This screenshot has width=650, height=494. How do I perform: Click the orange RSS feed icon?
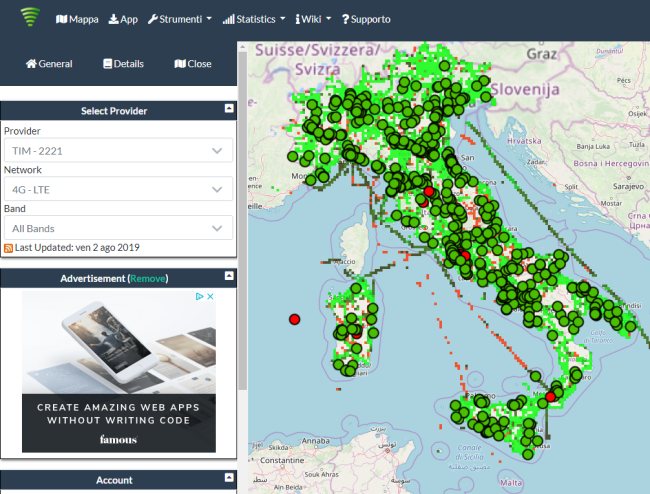[9, 247]
